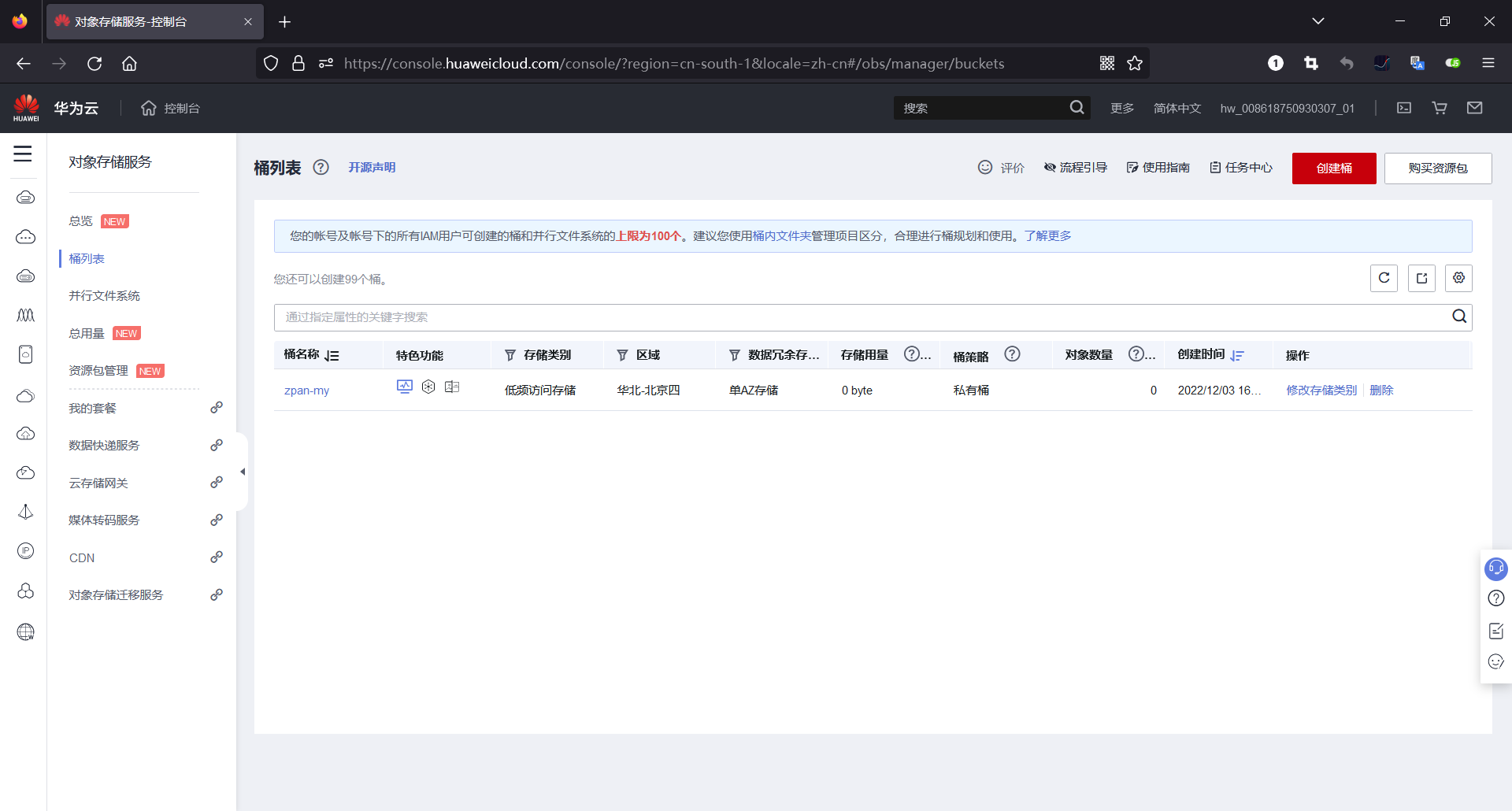Open 使用指南
Viewport: 1512px width, 811px height.
(1158, 167)
